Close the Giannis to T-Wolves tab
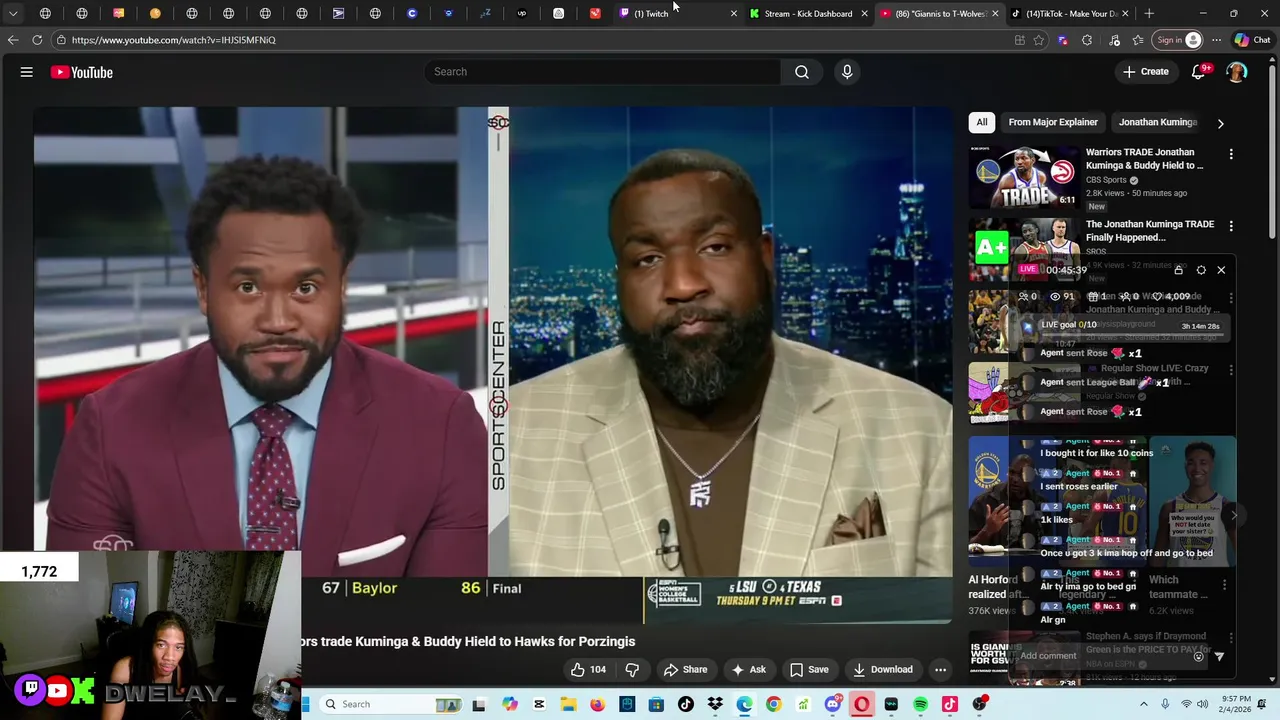The height and width of the screenshot is (720, 1280). [x=995, y=14]
